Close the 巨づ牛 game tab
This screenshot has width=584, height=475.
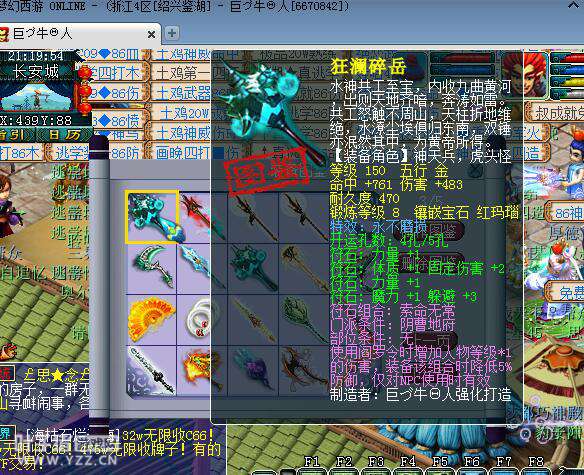[x=152, y=35]
